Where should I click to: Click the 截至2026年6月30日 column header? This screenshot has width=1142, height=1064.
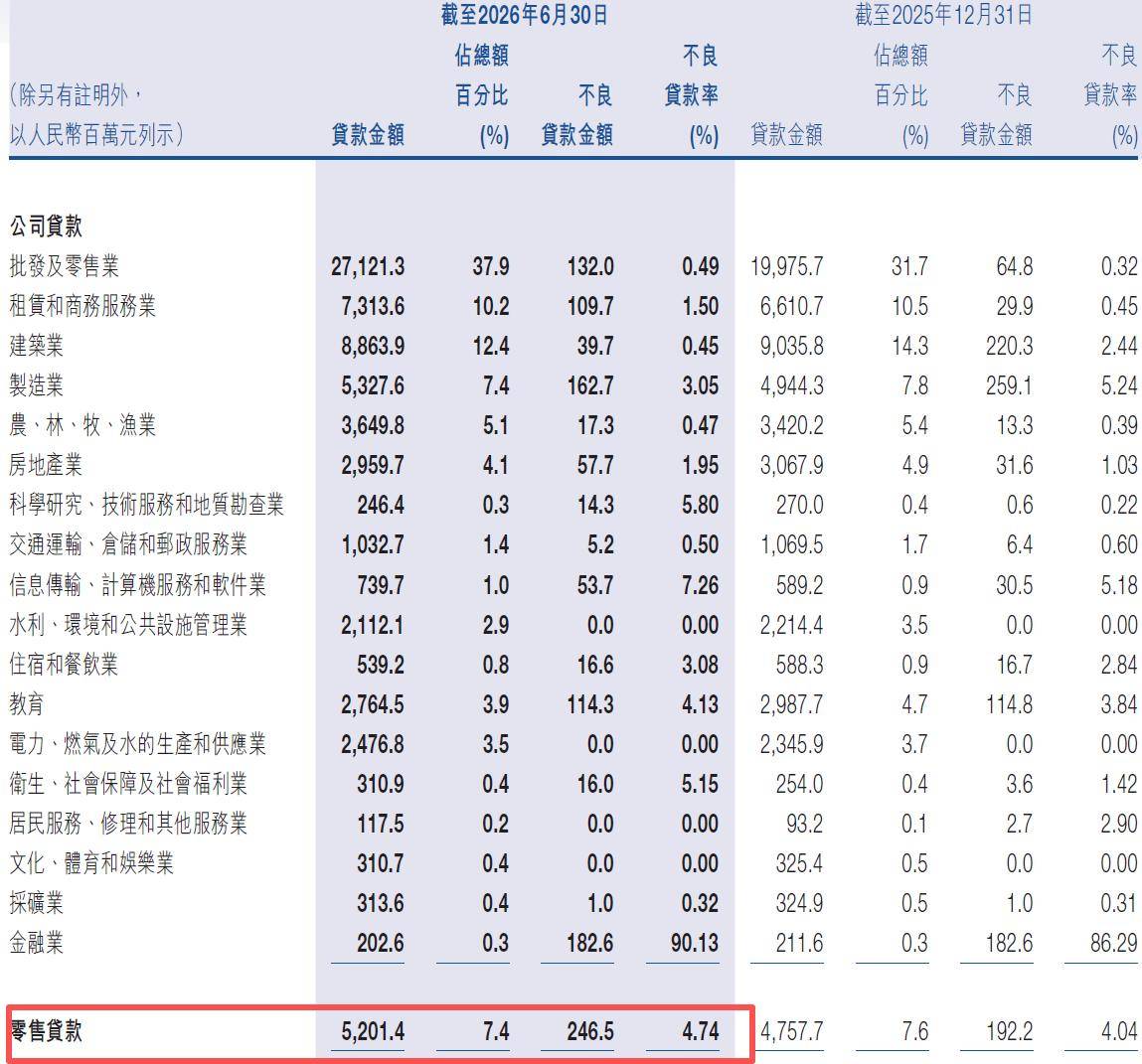coord(525,15)
